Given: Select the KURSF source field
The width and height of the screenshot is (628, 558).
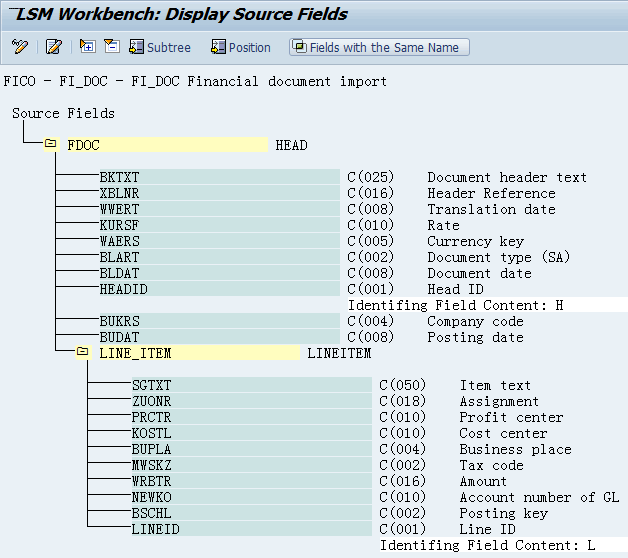Looking at the screenshot, I should pos(219,225).
